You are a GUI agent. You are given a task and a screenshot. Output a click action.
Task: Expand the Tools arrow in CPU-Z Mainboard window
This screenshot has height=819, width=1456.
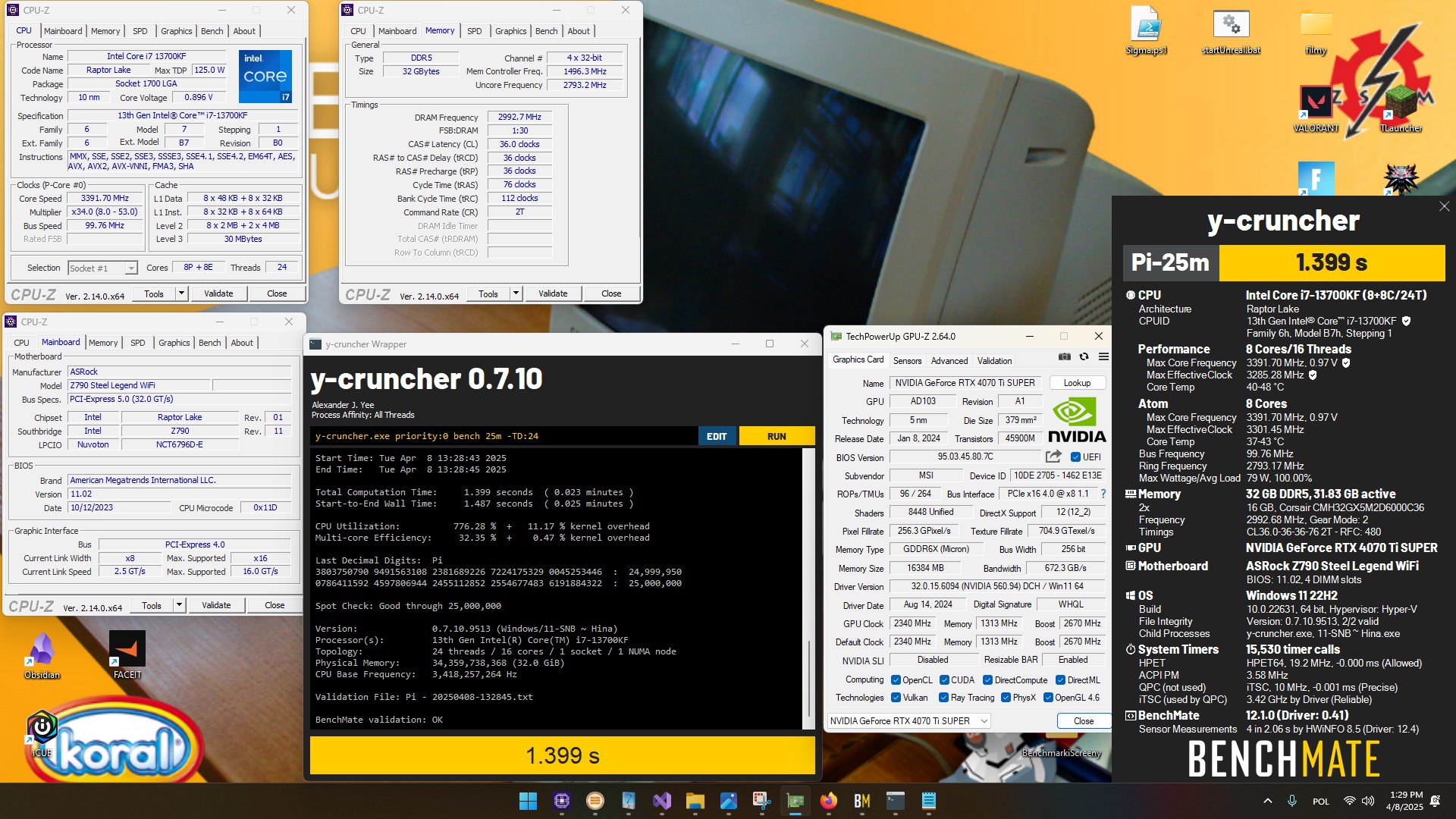pyautogui.click(x=179, y=605)
